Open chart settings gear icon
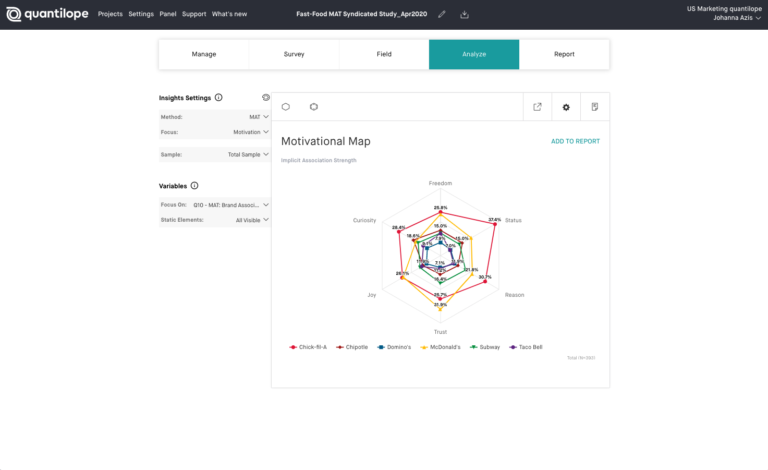 [x=566, y=107]
